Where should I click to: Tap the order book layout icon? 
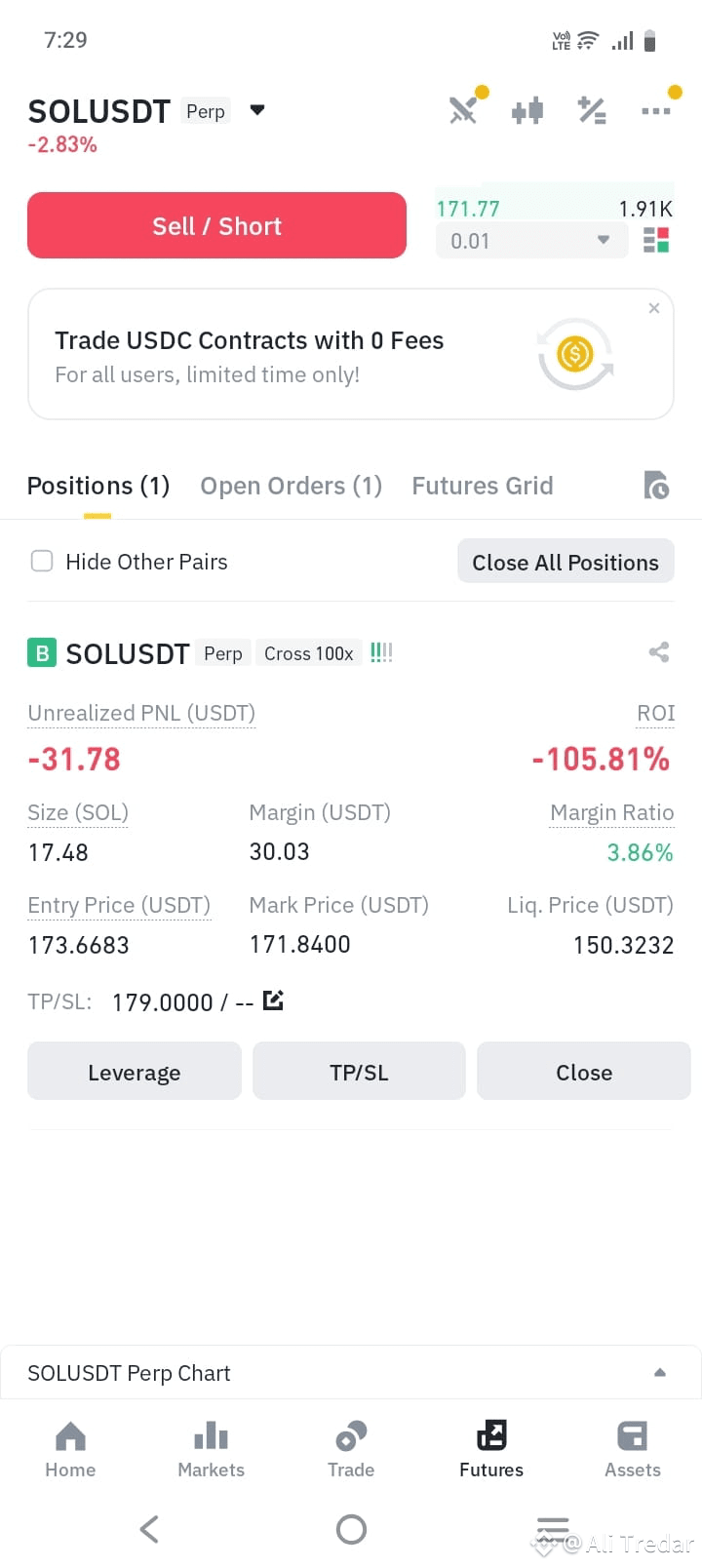pyautogui.click(x=656, y=240)
